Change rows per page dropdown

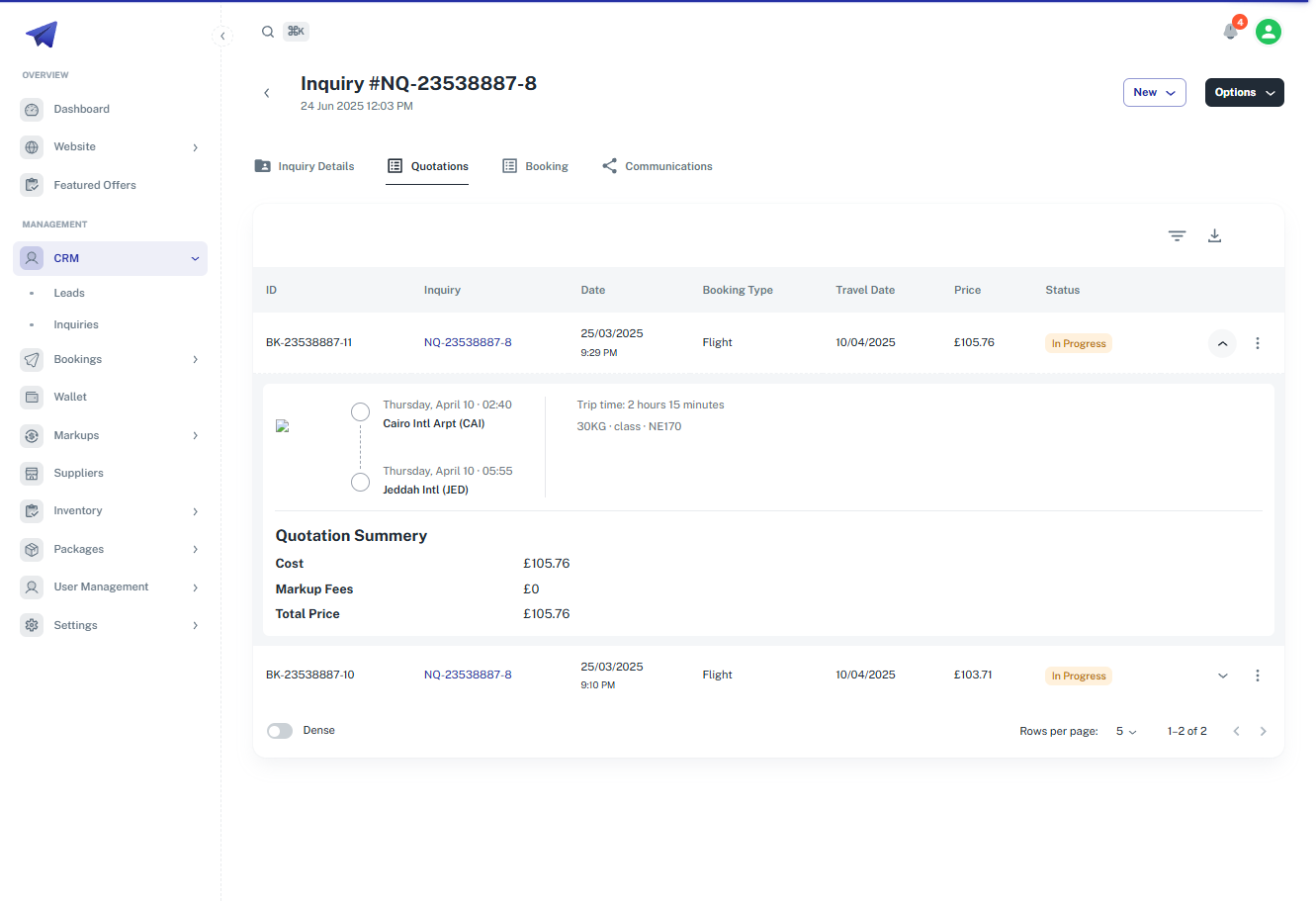pos(1126,731)
